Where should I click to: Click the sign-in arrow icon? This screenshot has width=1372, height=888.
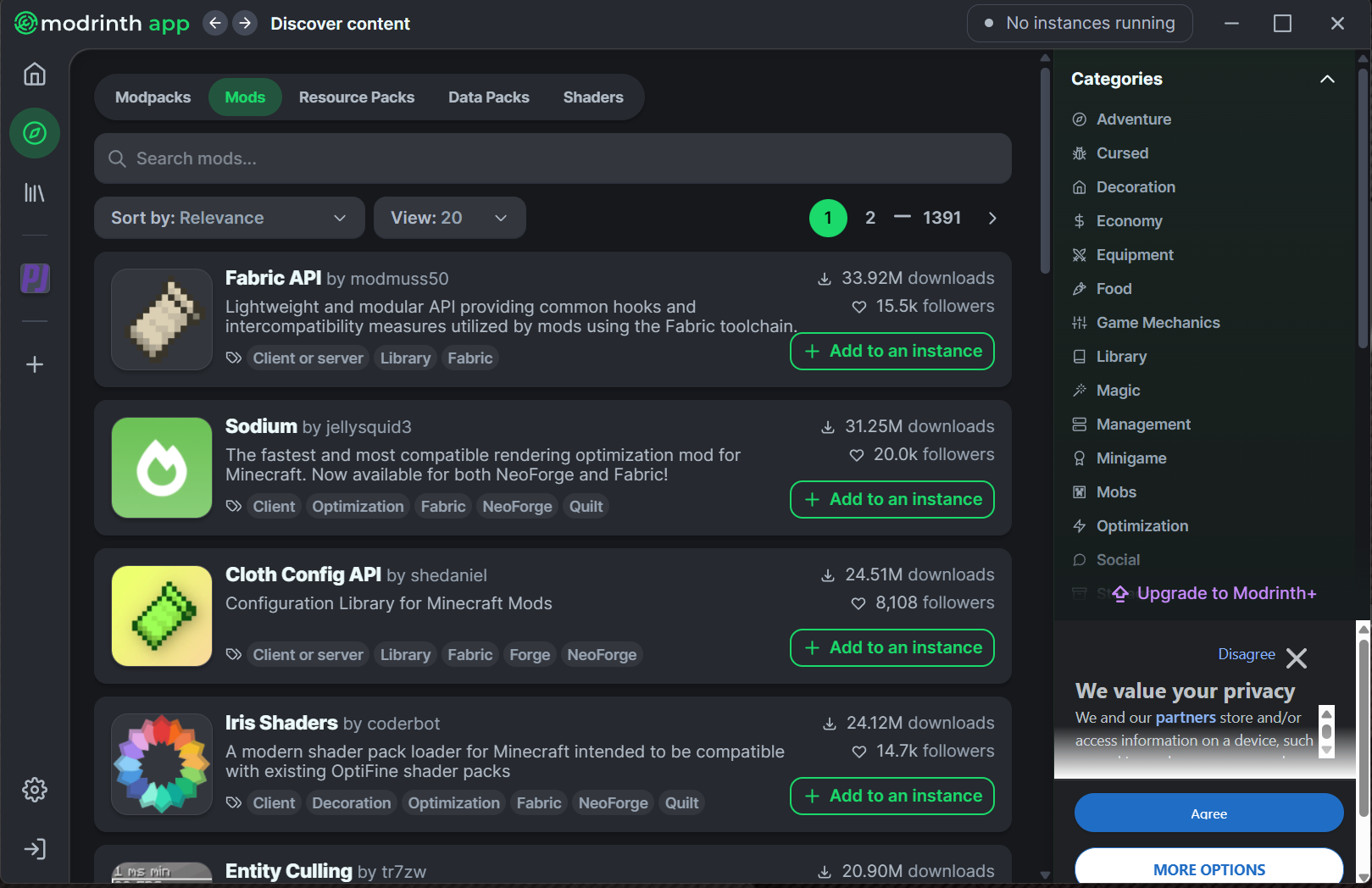click(35, 849)
